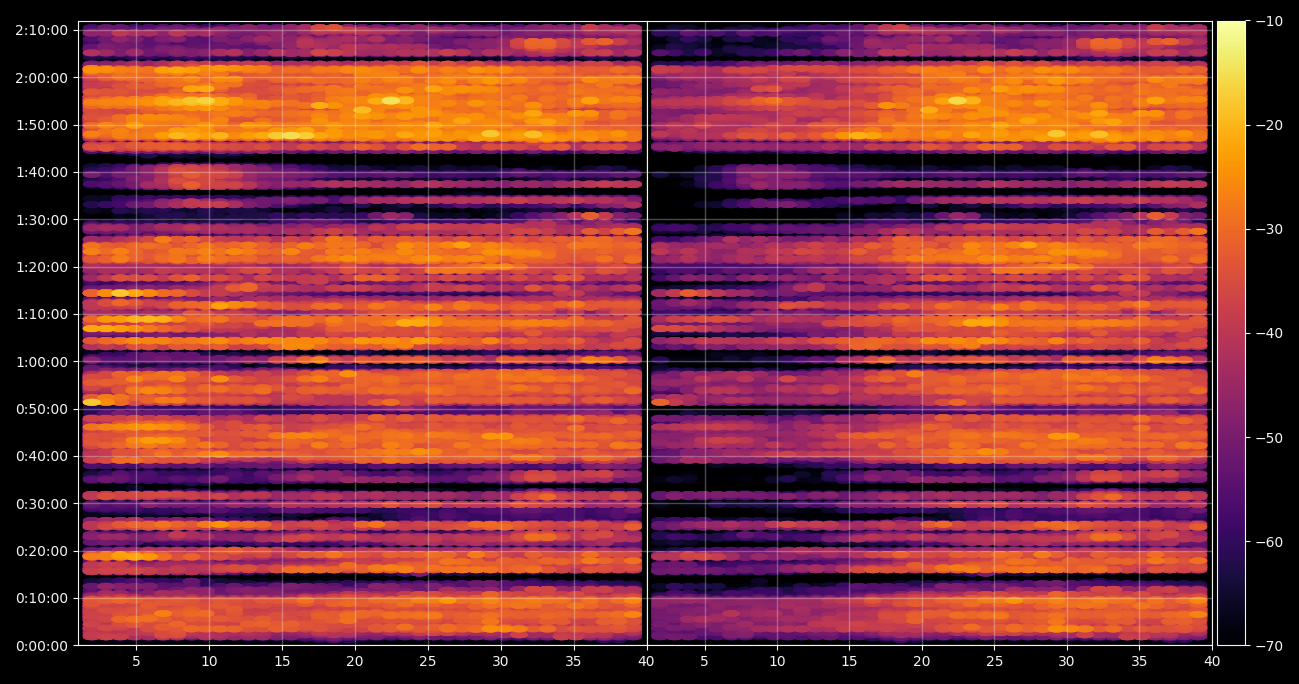Click the 0:10:00 time label
This screenshot has width=1299, height=684.
(x=41, y=598)
